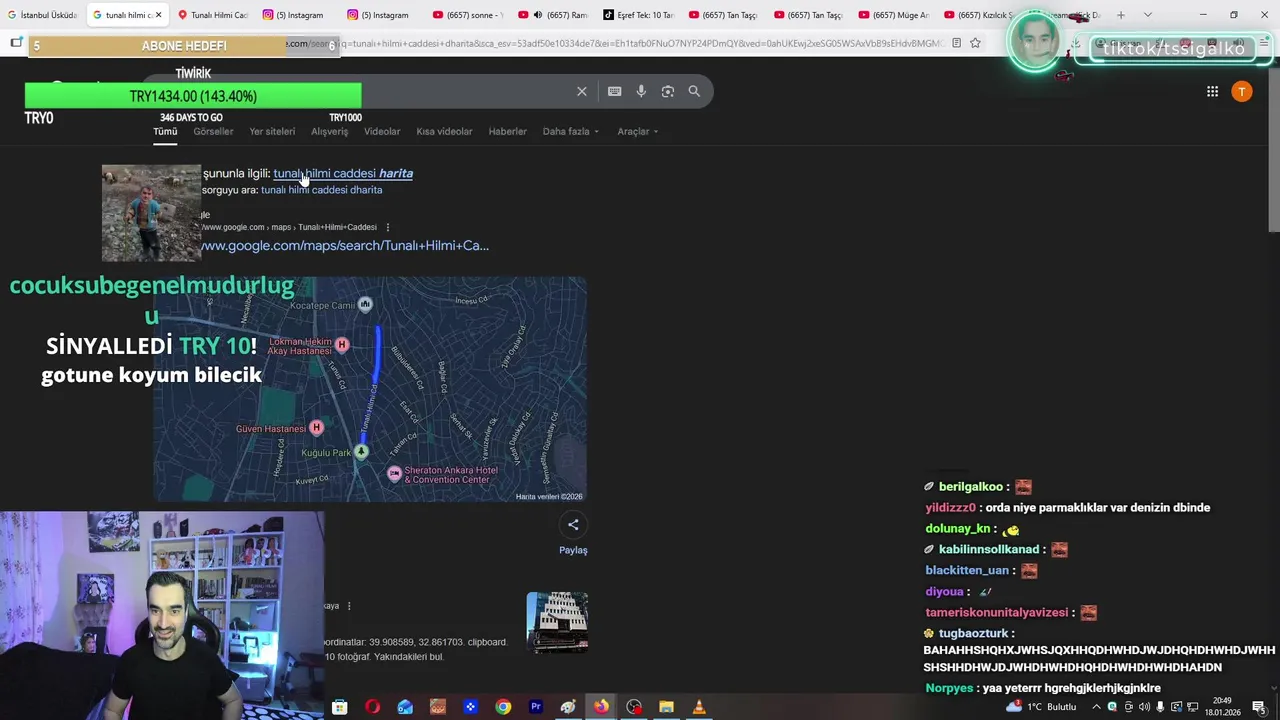1280x720 pixels.
Task: Launch Opera from the taskbar
Action: tap(372, 707)
